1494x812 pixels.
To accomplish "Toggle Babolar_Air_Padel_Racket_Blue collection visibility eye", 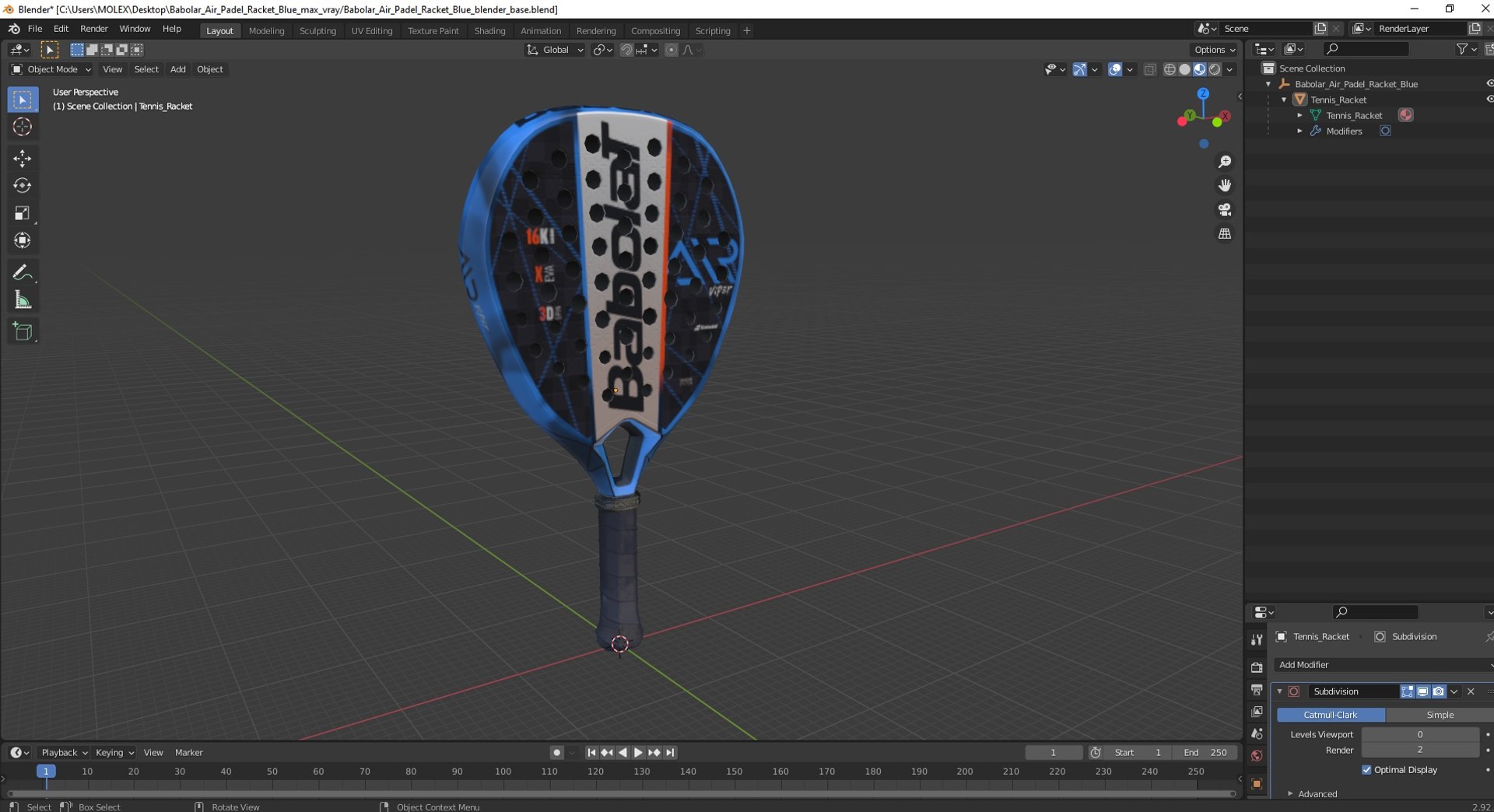I will pos(1489,84).
